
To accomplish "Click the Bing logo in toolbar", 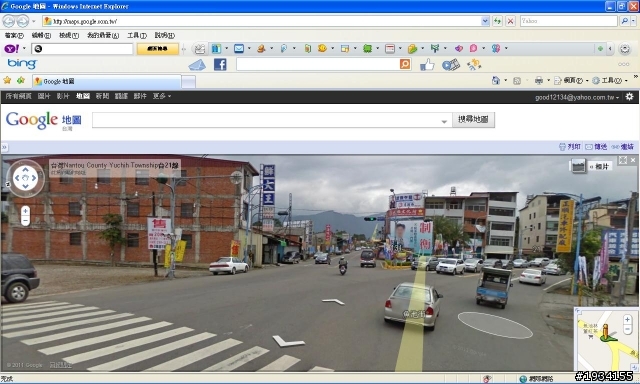I will click(x=22, y=64).
